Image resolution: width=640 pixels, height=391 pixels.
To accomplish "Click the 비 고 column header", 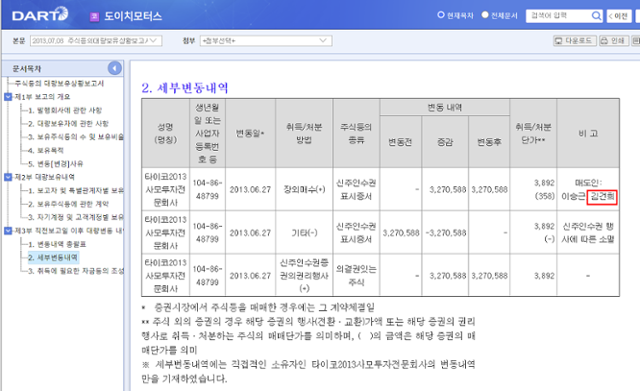I will click(588, 133).
